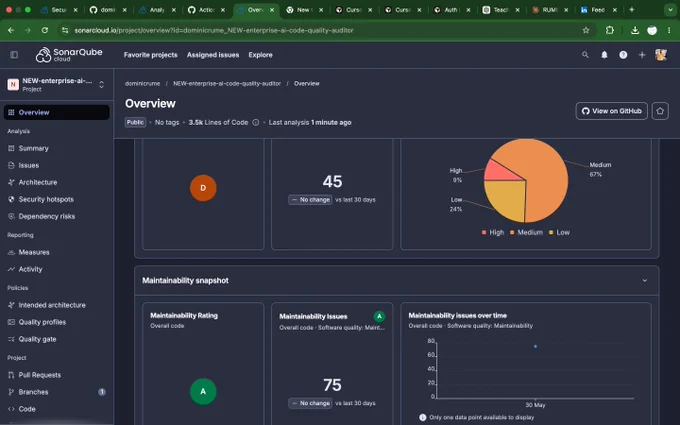Toggle Low in the chart legend
This screenshot has width=680, height=425.
[x=559, y=232]
